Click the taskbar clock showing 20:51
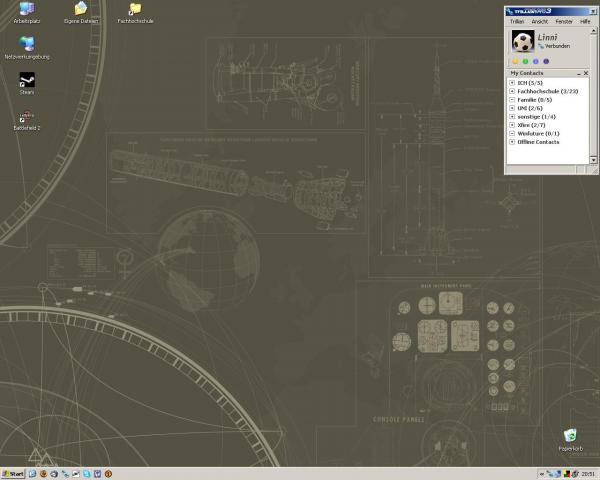Viewport: 600px width, 480px height. [588, 474]
